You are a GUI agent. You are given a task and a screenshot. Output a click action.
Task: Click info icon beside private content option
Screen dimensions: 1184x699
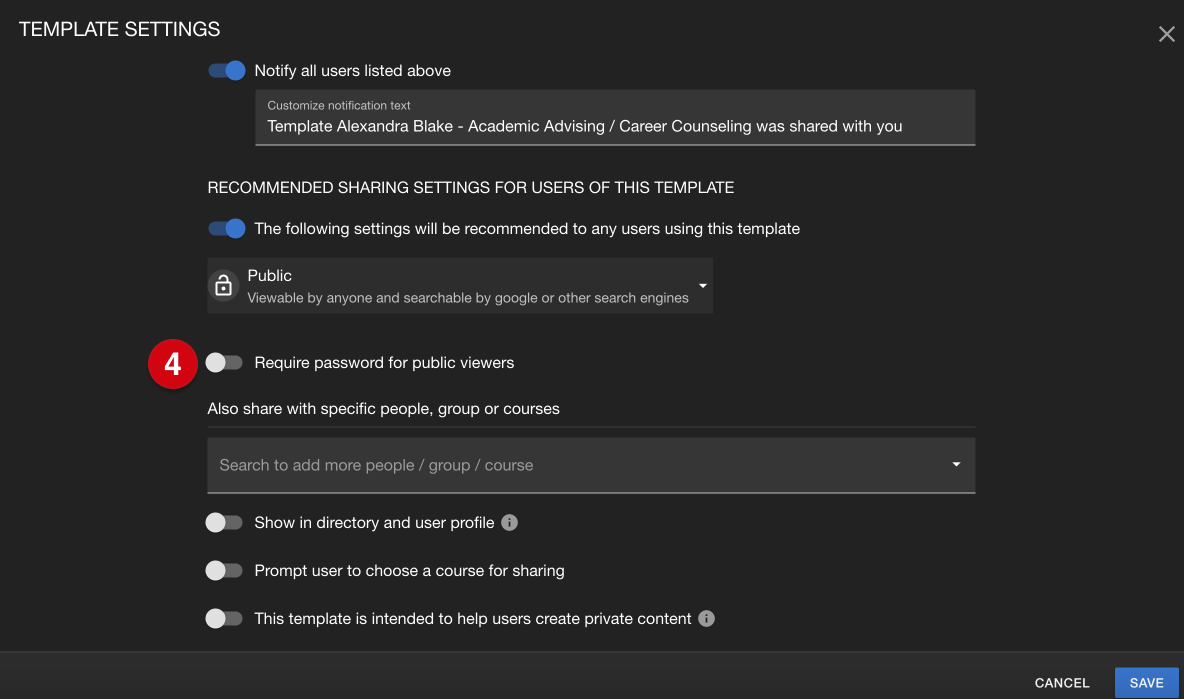coord(706,618)
